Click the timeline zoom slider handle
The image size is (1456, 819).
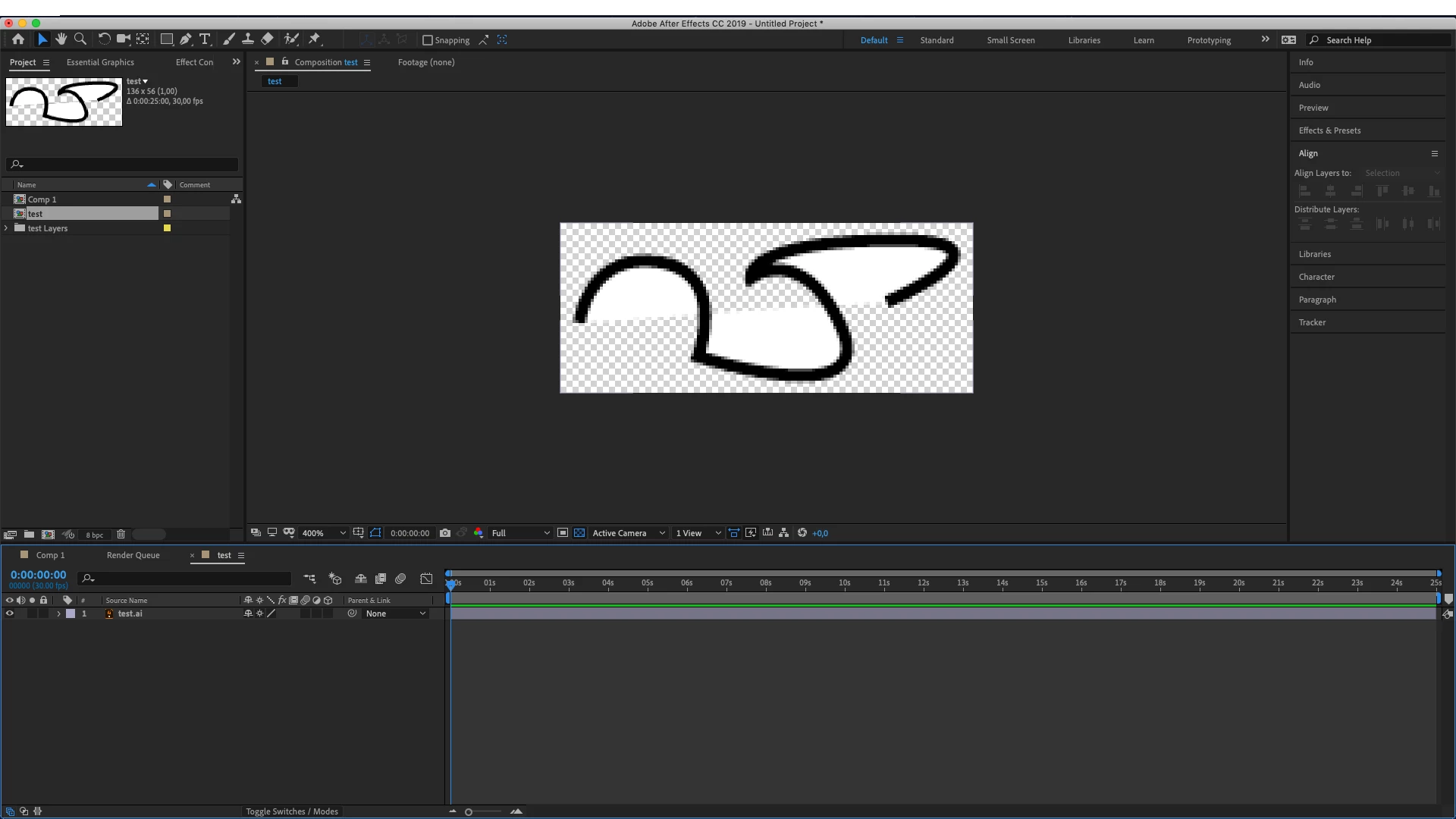click(469, 812)
